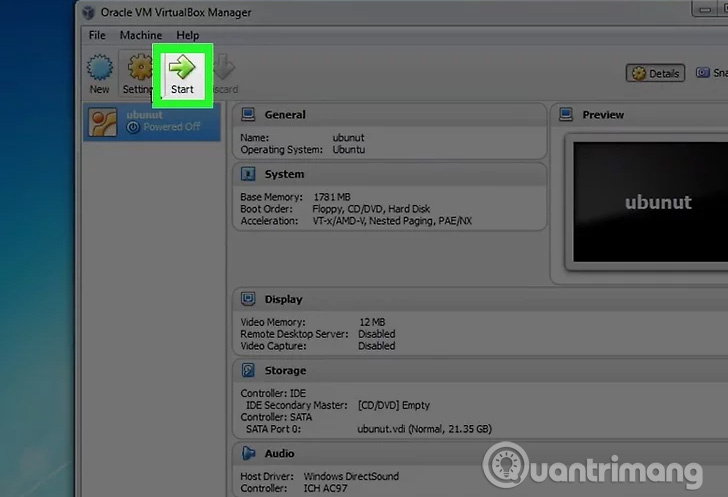Click the ubunut preview thumbnail

(650, 202)
